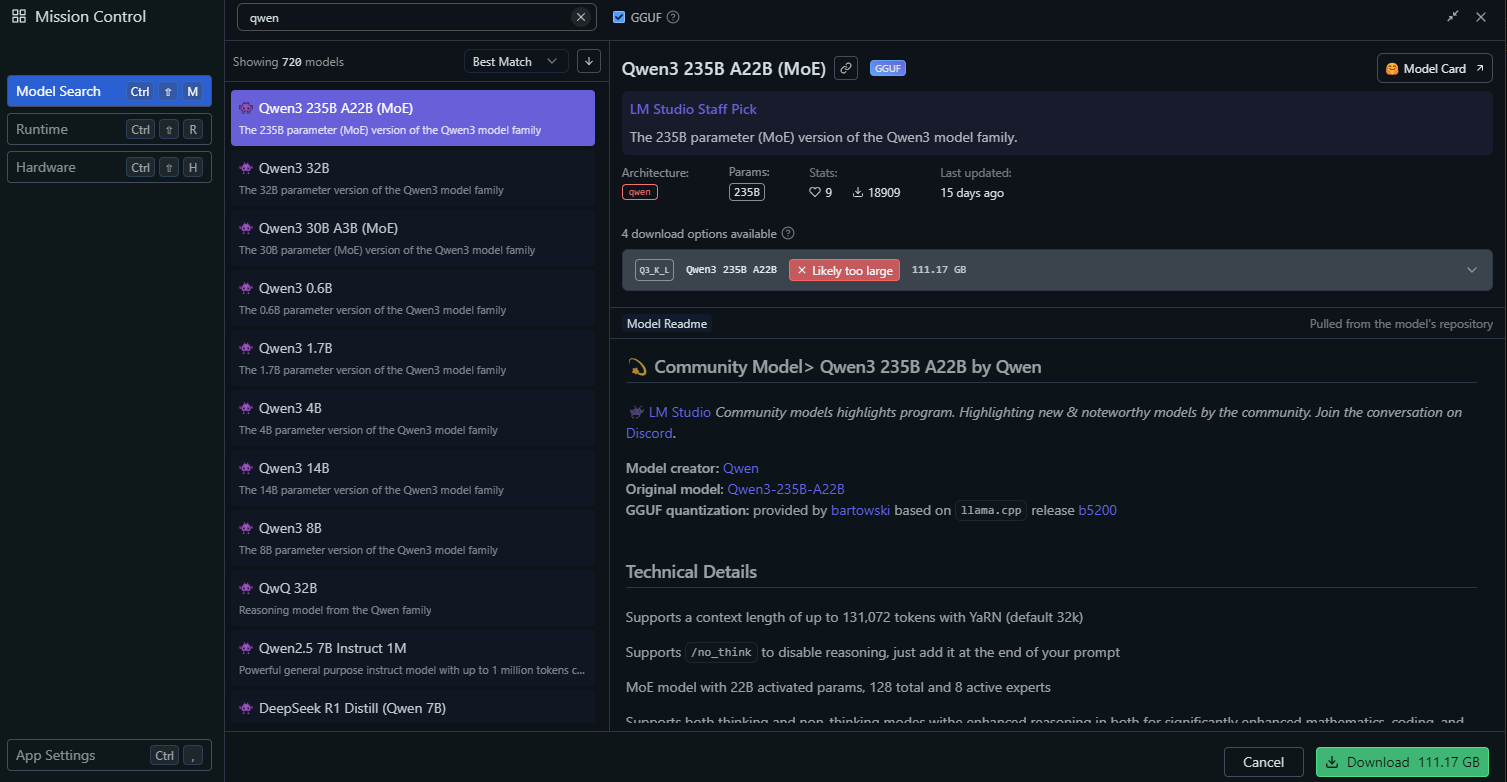Open App Settings

click(x=109, y=755)
